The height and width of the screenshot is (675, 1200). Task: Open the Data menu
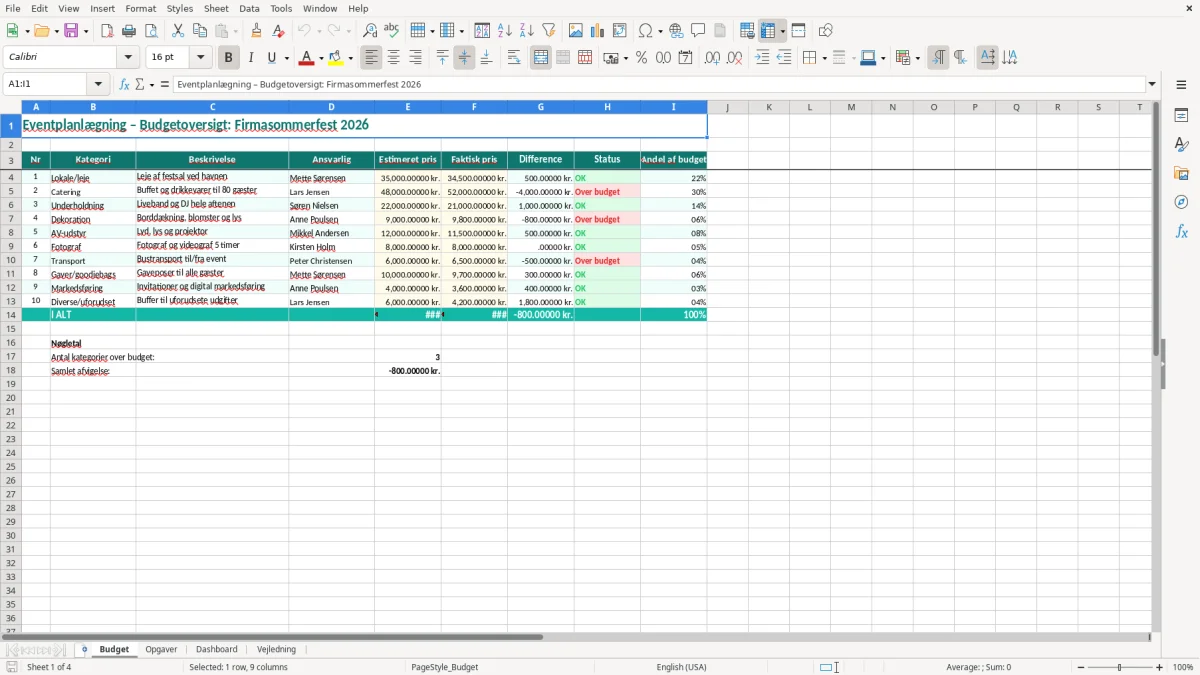[249, 8]
